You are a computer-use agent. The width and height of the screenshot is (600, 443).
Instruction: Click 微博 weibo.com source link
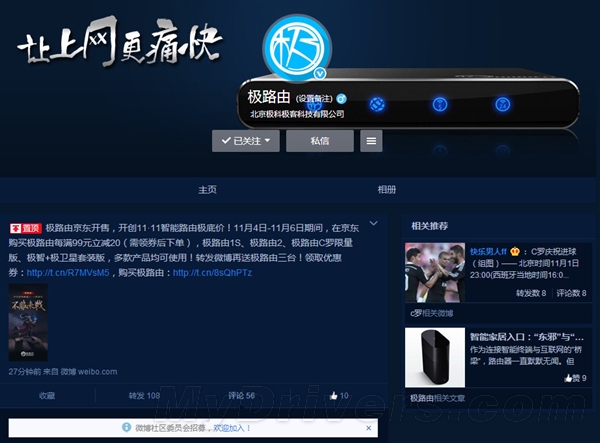click(x=89, y=371)
